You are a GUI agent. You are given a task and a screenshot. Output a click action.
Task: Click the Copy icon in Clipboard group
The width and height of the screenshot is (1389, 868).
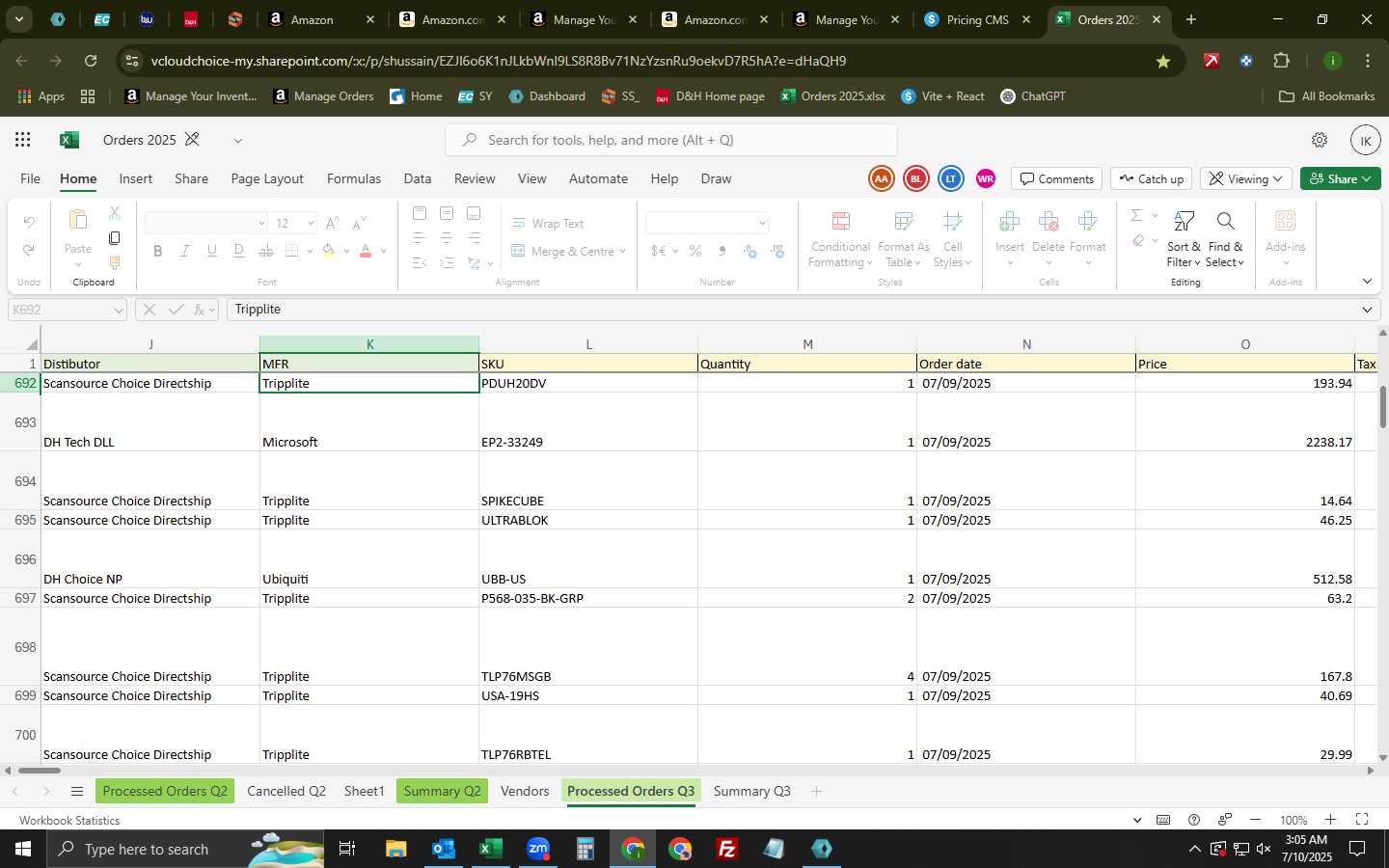pyautogui.click(x=115, y=238)
